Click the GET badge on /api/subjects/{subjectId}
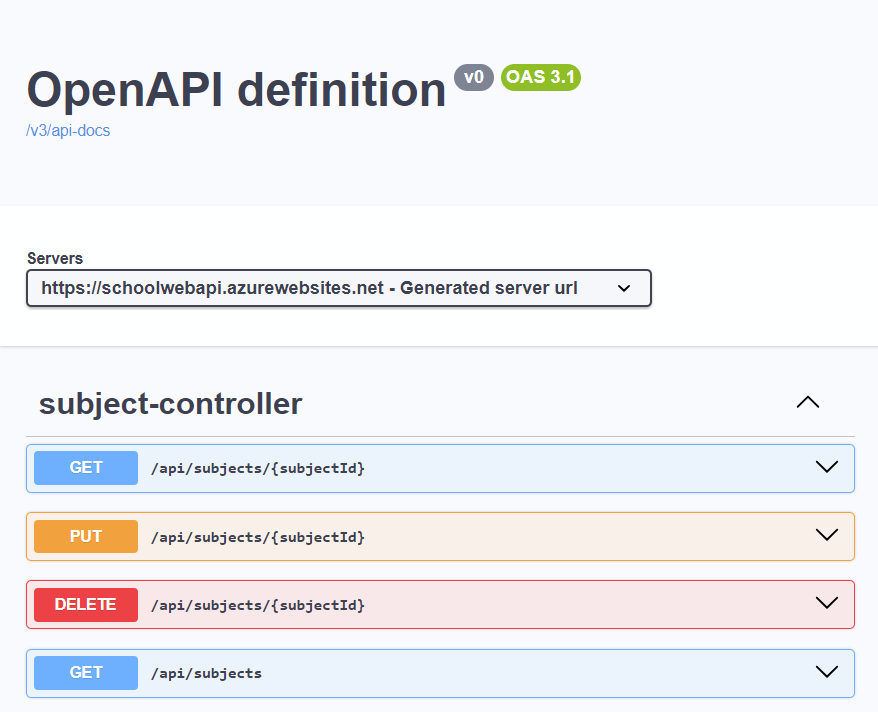 click(85, 467)
